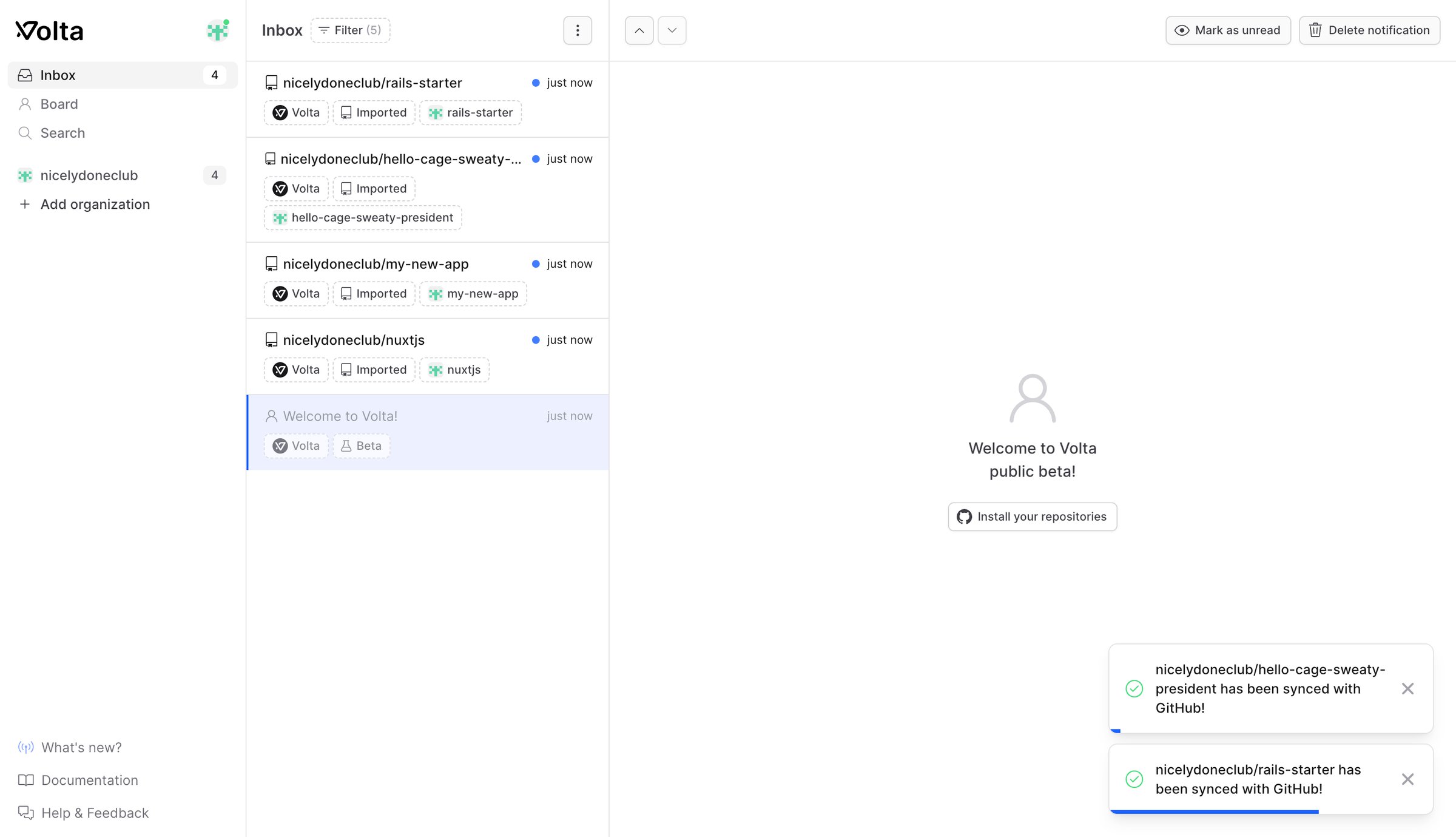The height and width of the screenshot is (837, 1456).
Task: Click Imported tag in my-new-app row
Action: click(x=374, y=294)
